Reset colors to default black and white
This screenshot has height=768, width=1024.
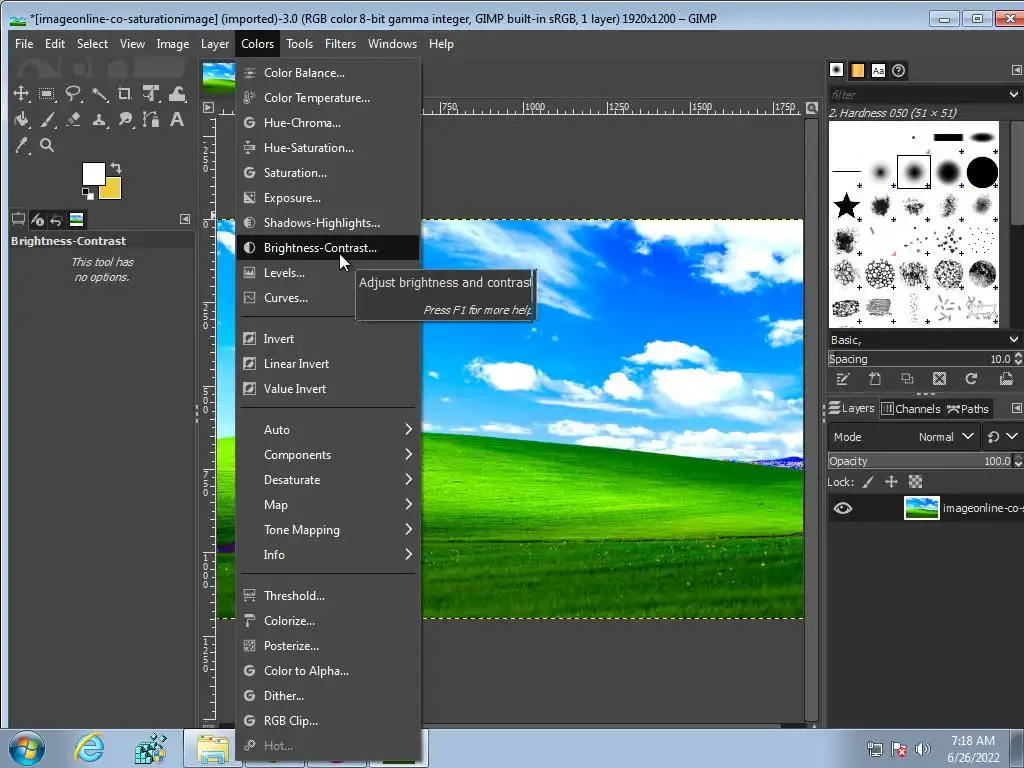point(87,193)
